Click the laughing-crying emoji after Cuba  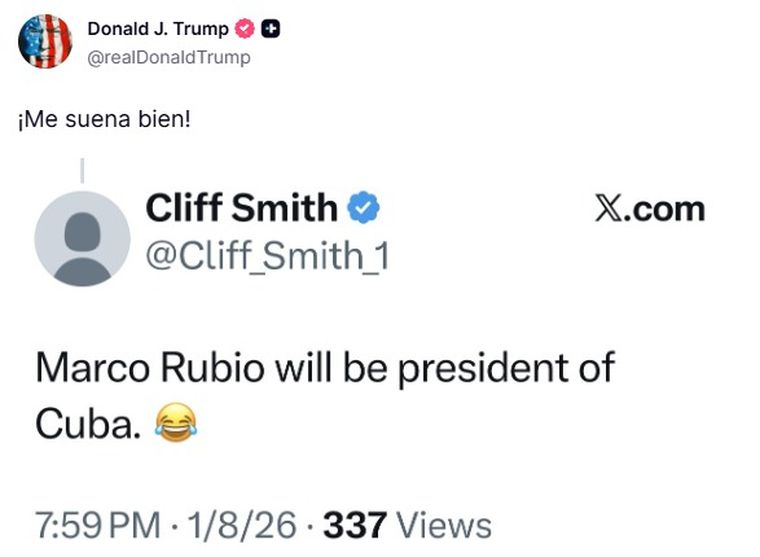(x=176, y=425)
